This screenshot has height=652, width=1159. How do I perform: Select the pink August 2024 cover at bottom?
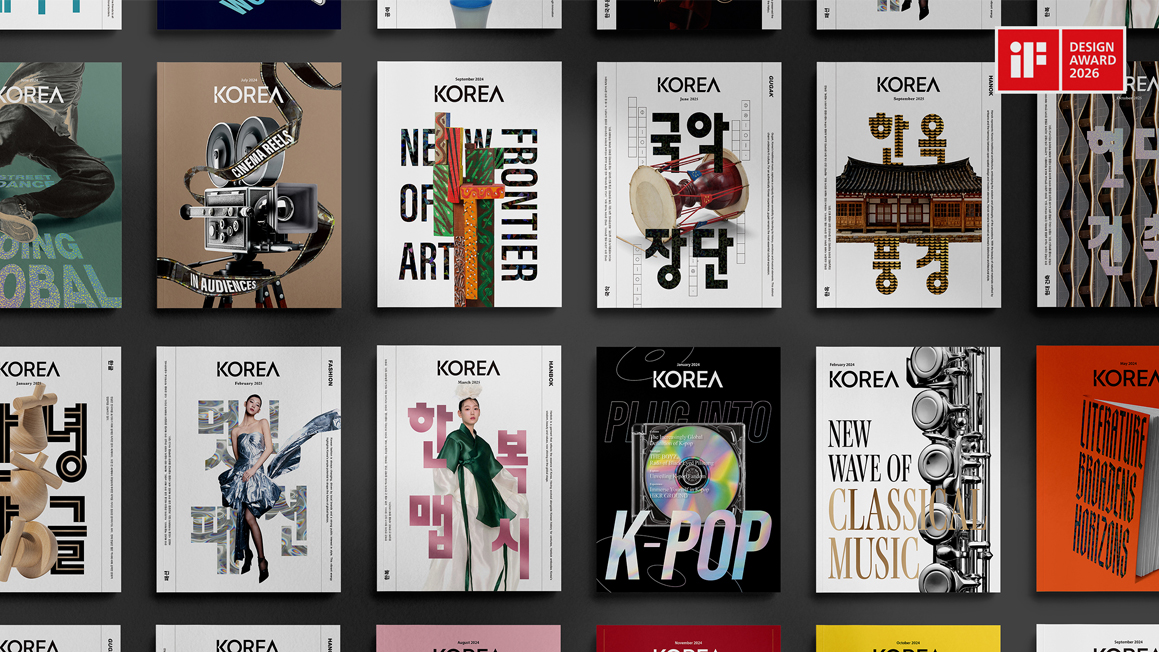pos(469,639)
